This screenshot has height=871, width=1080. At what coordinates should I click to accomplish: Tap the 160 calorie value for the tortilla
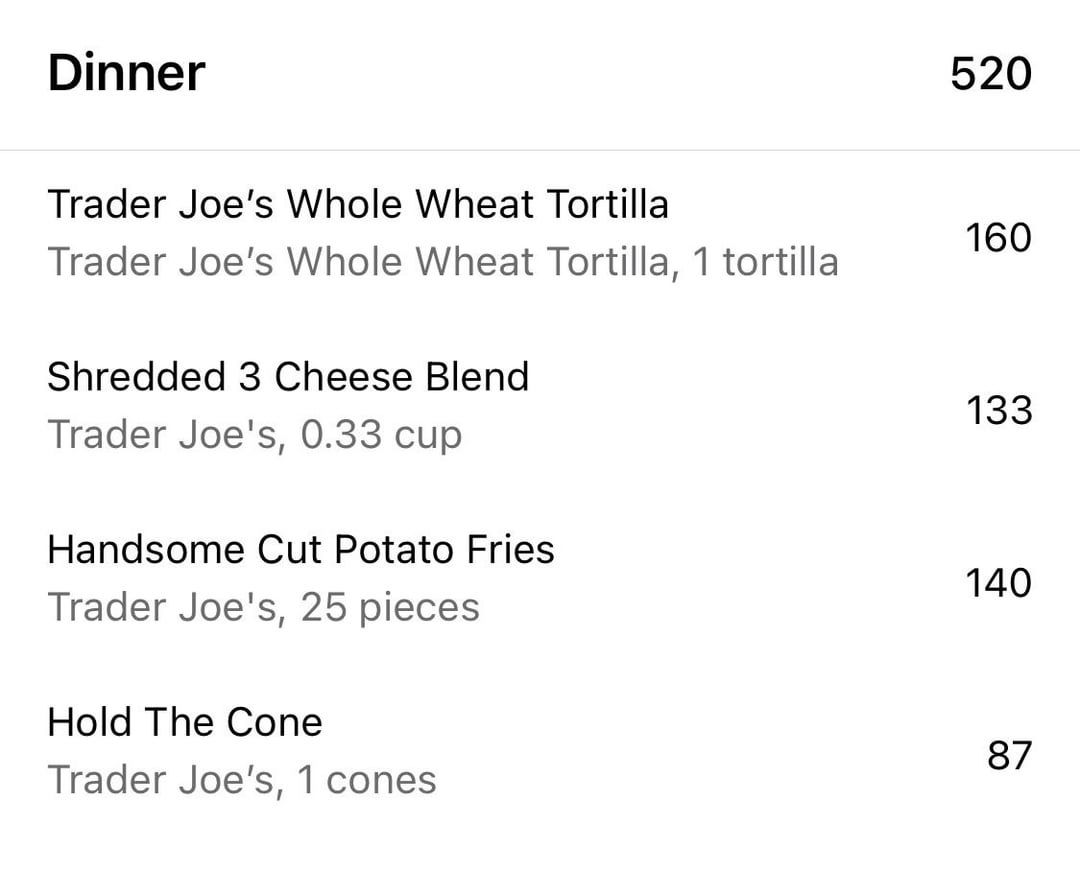pos(997,238)
